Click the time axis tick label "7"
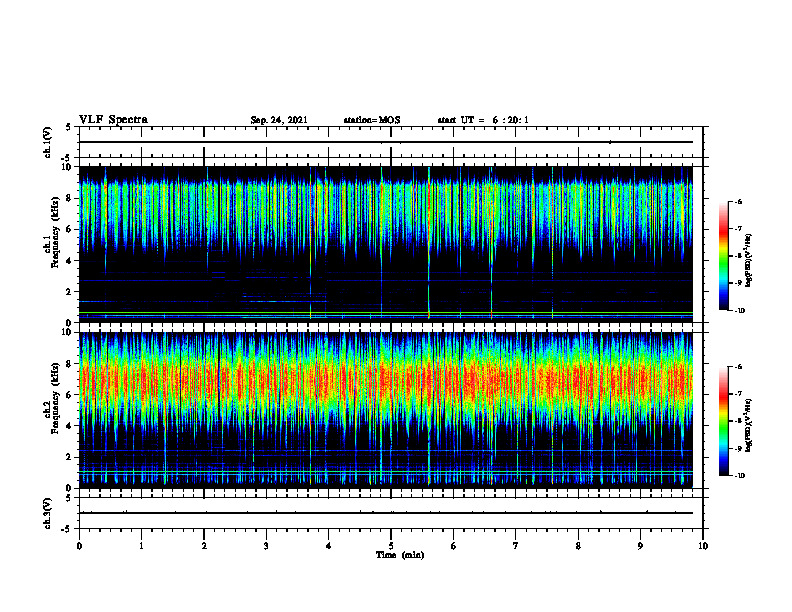The image size is (792, 612). pyautogui.click(x=516, y=546)
